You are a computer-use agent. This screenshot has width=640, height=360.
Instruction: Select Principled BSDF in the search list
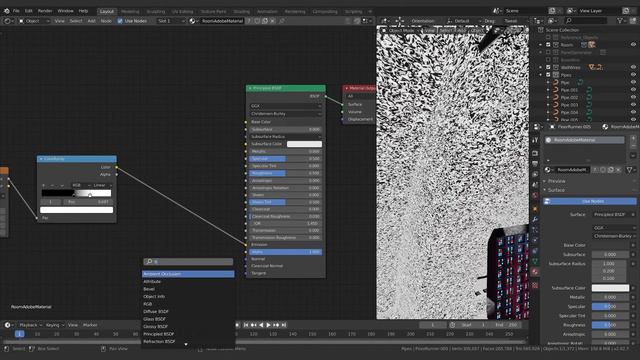188,334
